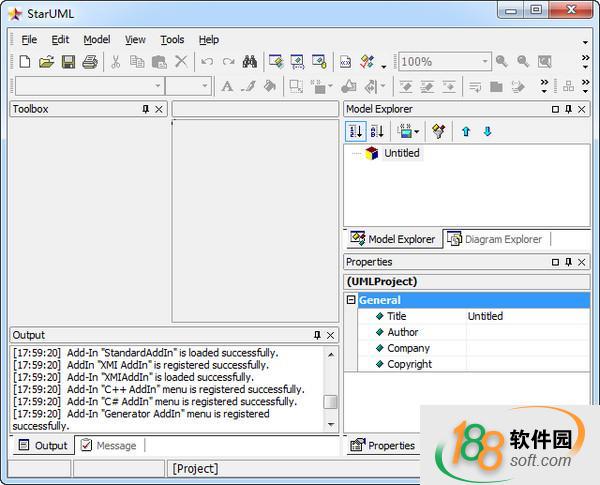Click the font 'A' formatting icon
Screen dimensions: 600x485
click(x=227, y=87)
